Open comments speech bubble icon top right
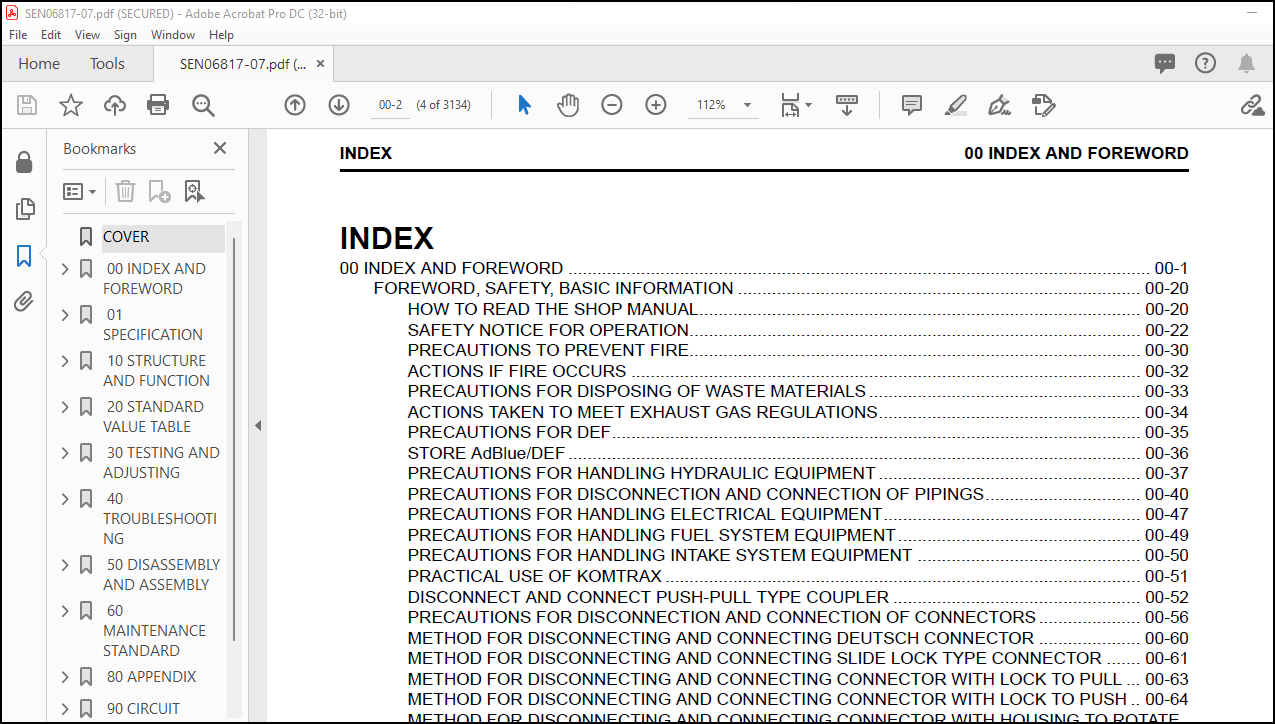 point(1165,63)
